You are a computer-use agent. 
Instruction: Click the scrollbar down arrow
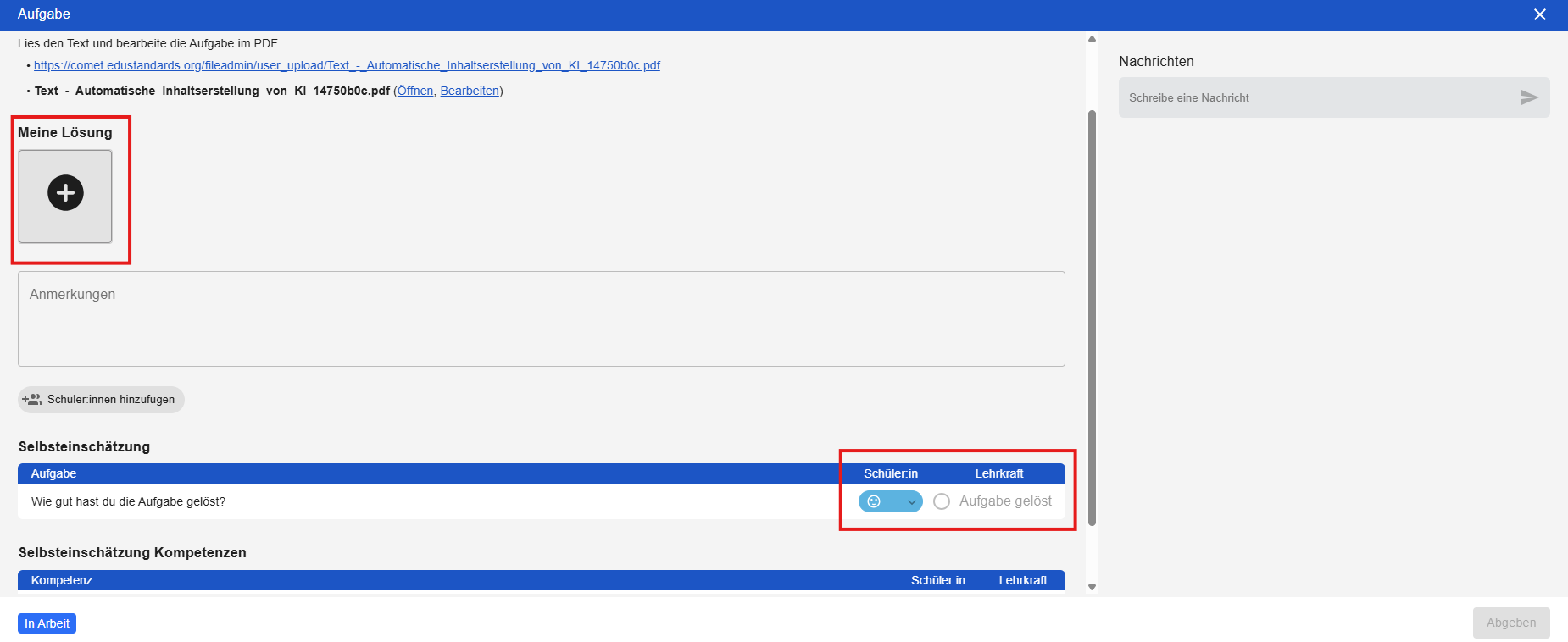pos(1092,587)
